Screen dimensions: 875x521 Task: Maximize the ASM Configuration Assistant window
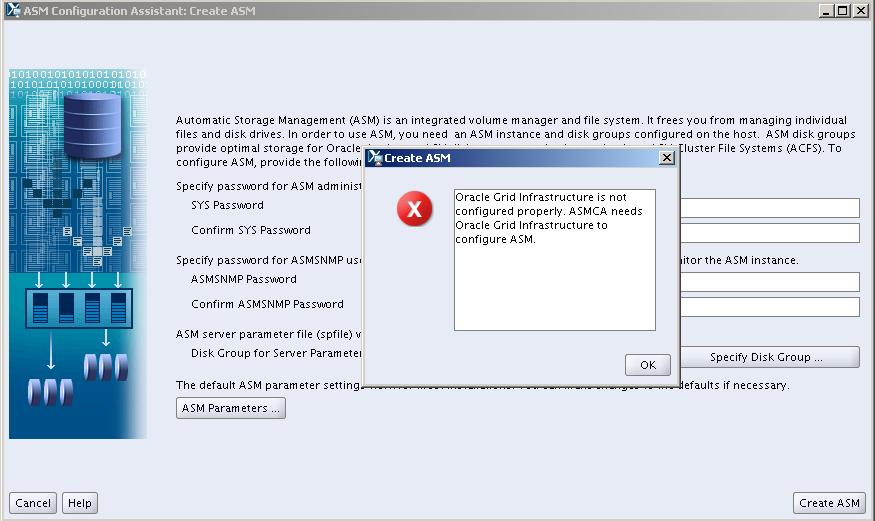tap(843, 10)
